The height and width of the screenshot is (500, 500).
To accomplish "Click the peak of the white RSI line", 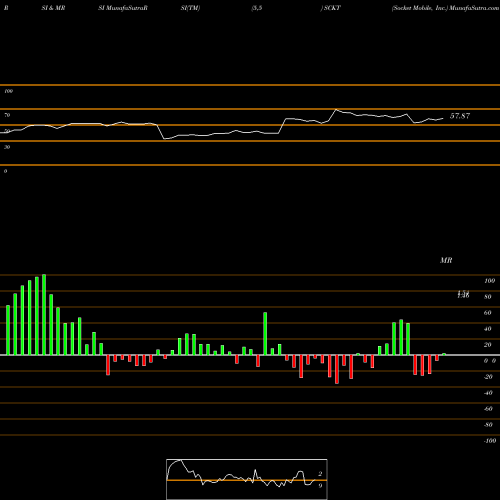I will [x=336, y=109].
